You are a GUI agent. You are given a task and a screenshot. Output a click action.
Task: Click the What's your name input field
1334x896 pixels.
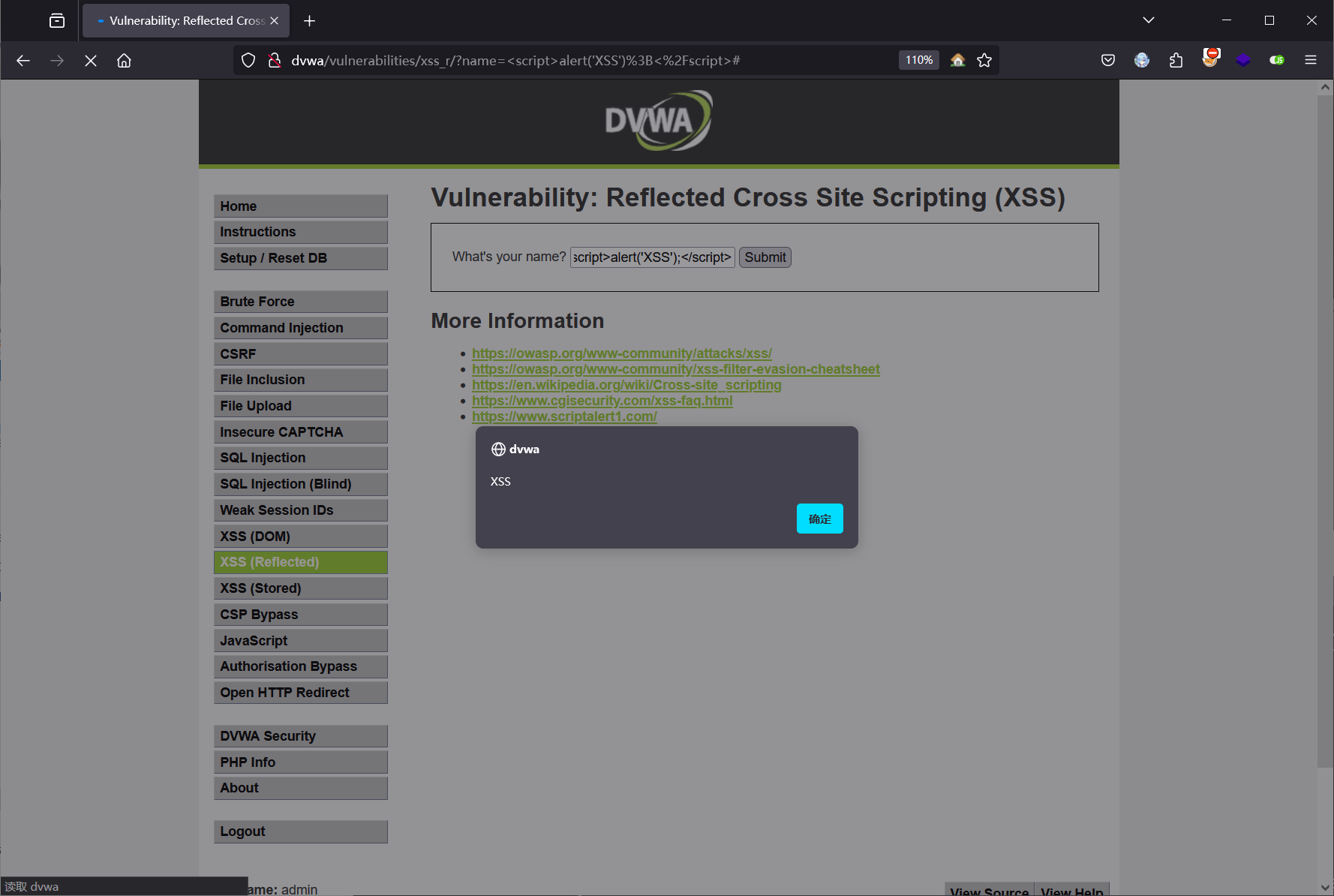pos(653,257)
